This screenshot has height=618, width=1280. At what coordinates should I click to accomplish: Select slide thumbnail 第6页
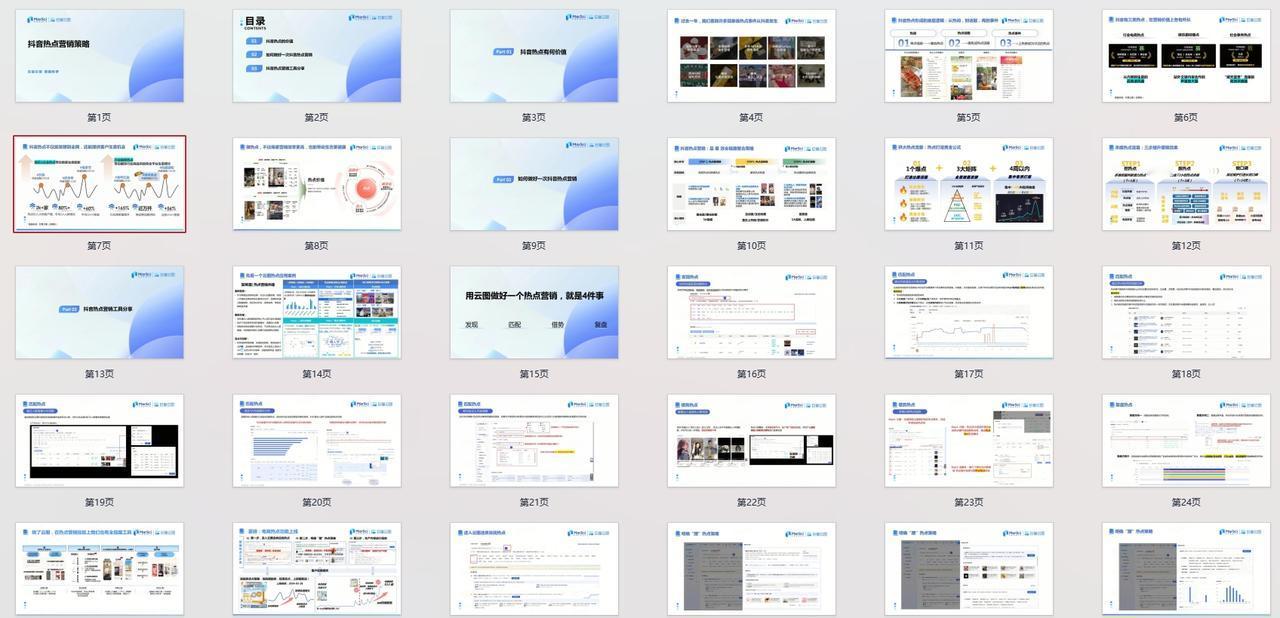1186,56
